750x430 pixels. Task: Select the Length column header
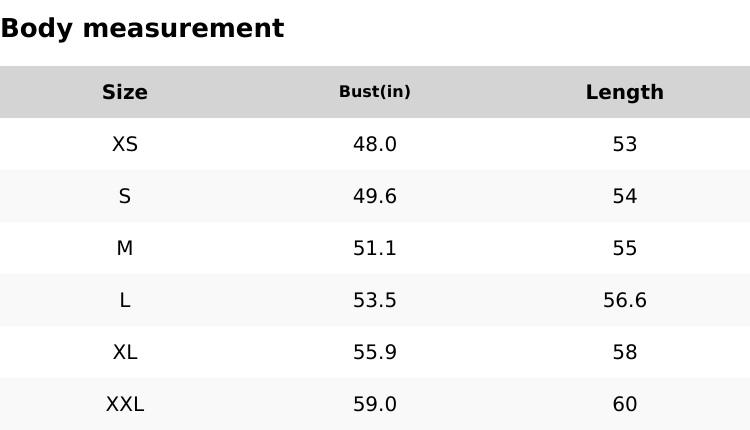coord(625,92)
